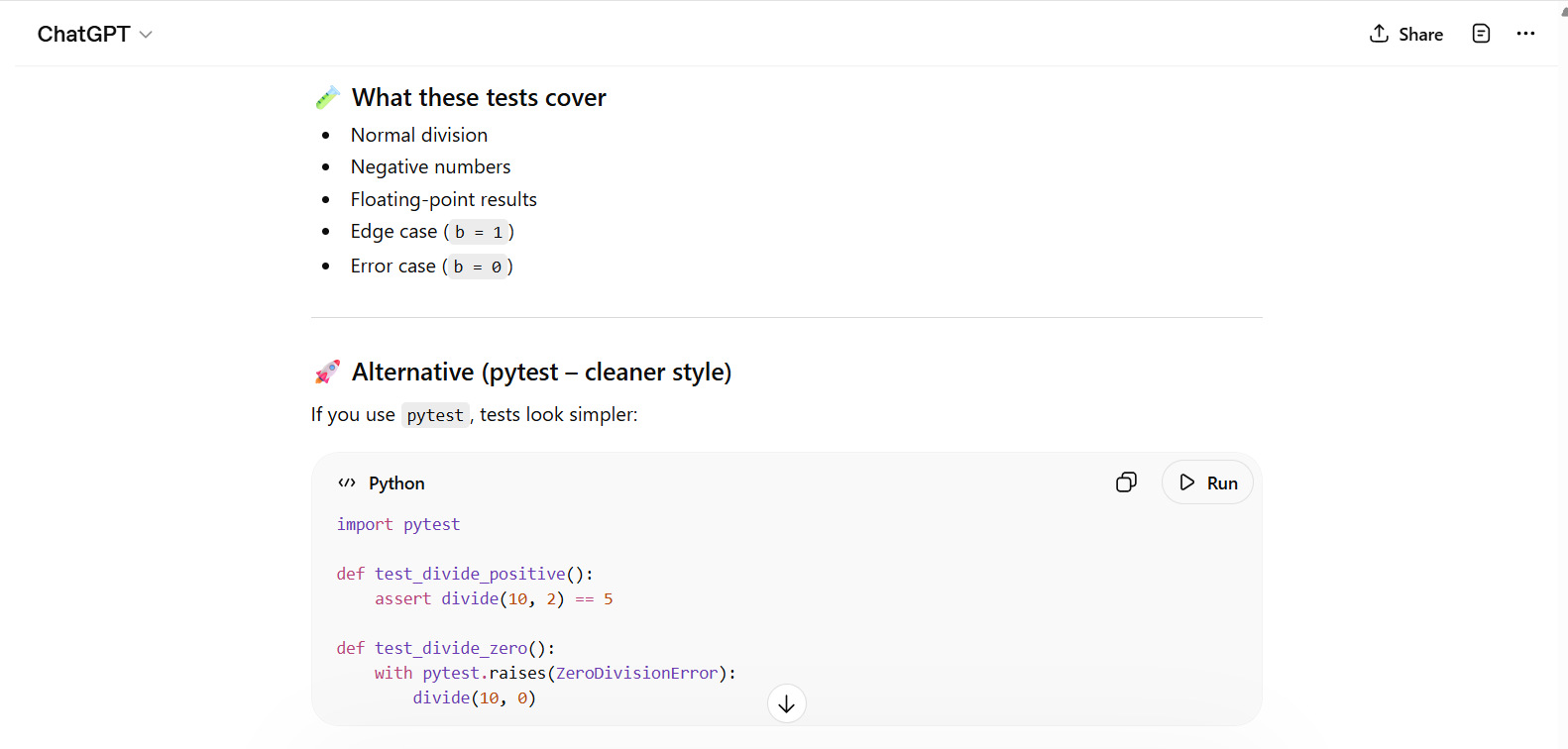The image size is (1568, 749).
Task: Copy the Python code block contents
Action: 1126,482
